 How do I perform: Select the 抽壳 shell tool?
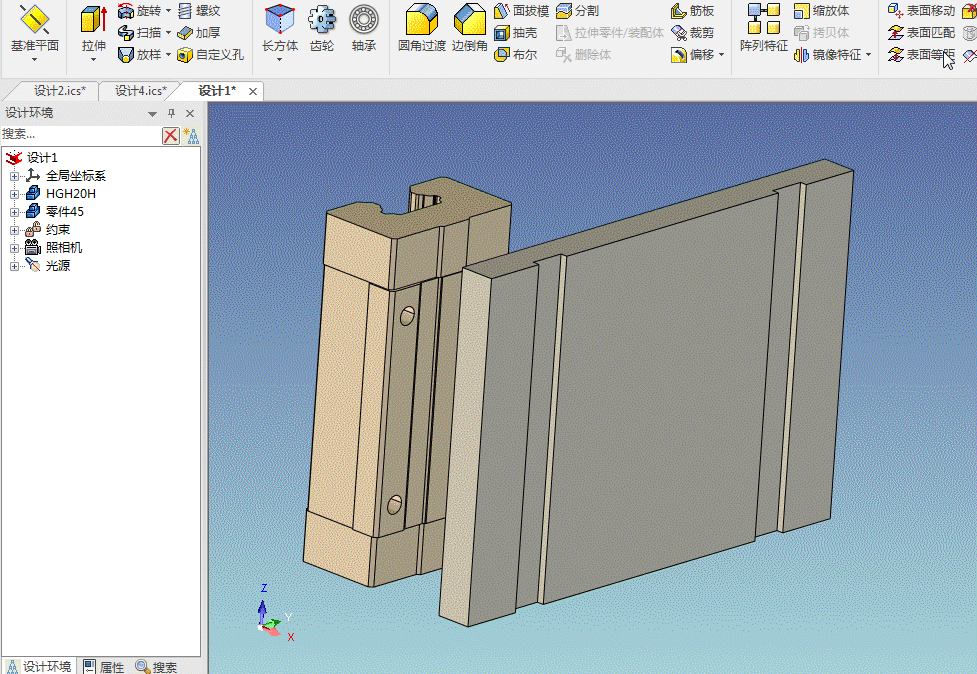point(515,32)
